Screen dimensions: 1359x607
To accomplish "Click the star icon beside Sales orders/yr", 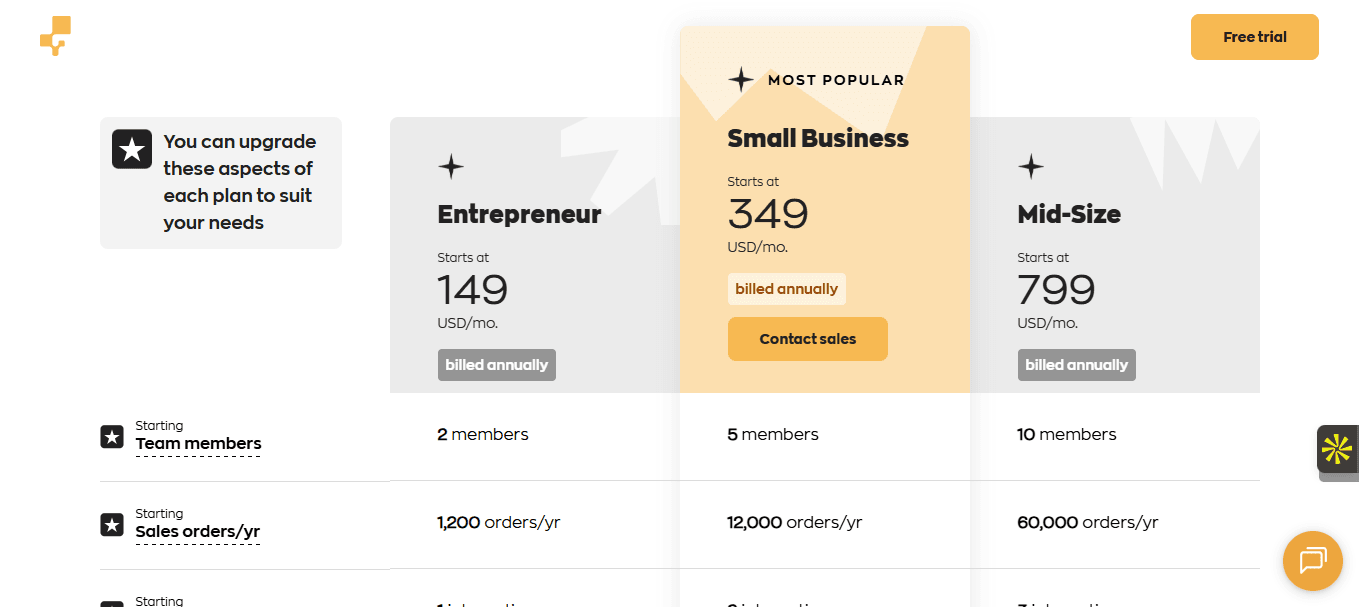I will 112,525.
